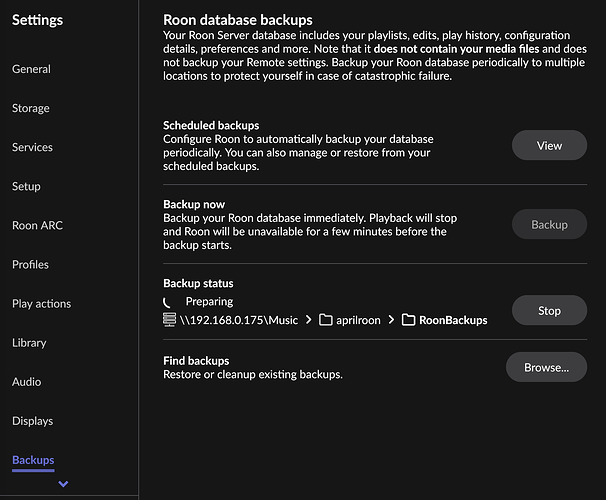The height and width of the screenshot is (500, 606).
Task: Open Play actions settings
Action: [x=41, y=304]
